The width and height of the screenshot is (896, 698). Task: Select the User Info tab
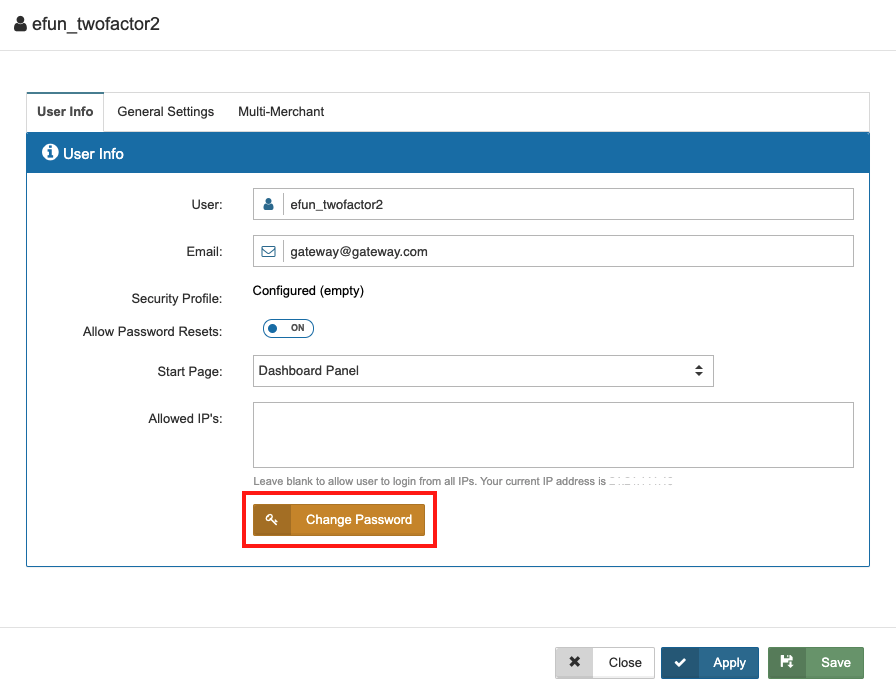(65, 112)
